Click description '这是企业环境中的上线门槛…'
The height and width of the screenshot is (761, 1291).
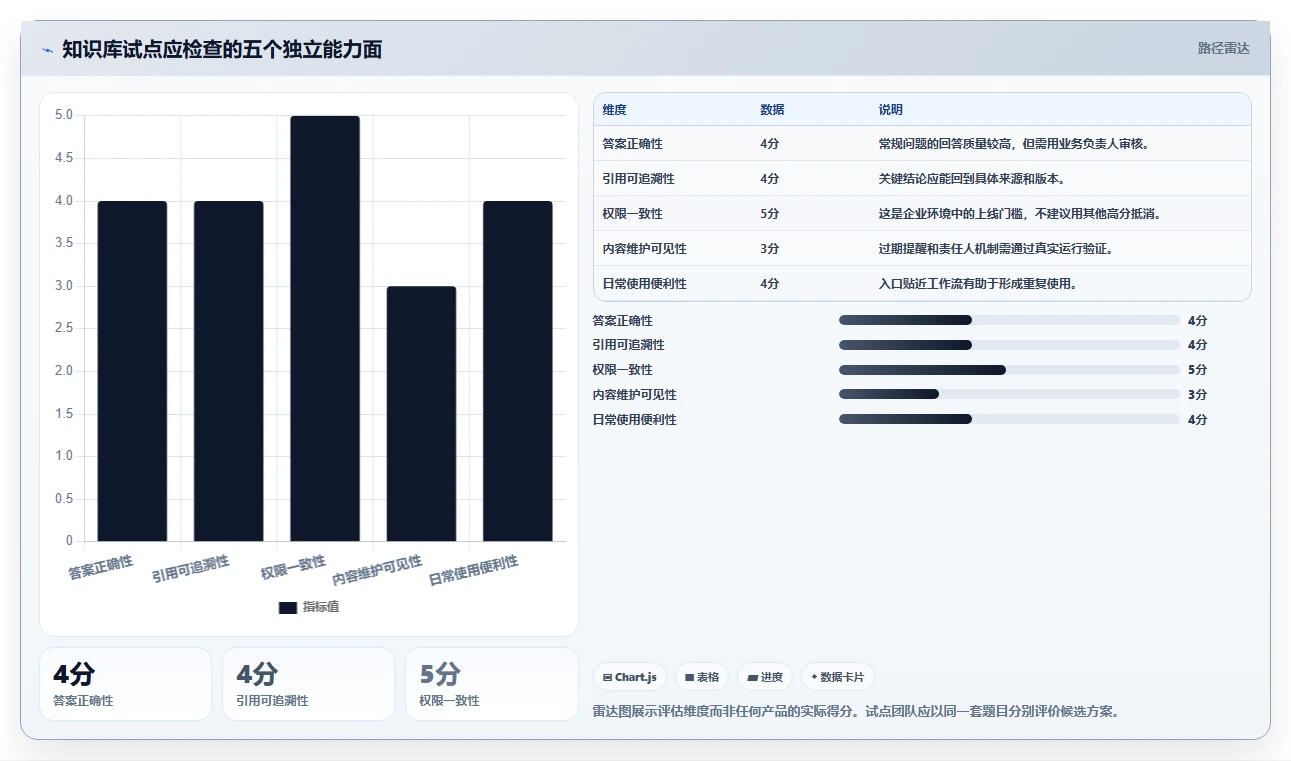1020,214
